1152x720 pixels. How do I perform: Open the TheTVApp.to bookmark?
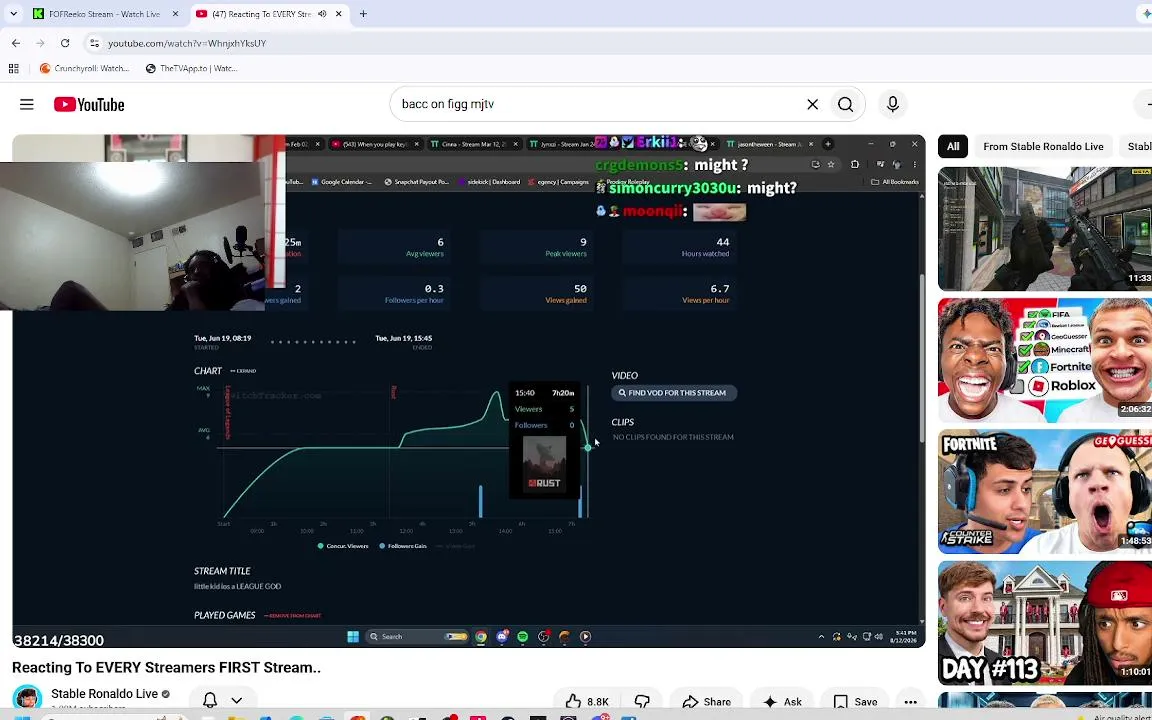(191, 68)
